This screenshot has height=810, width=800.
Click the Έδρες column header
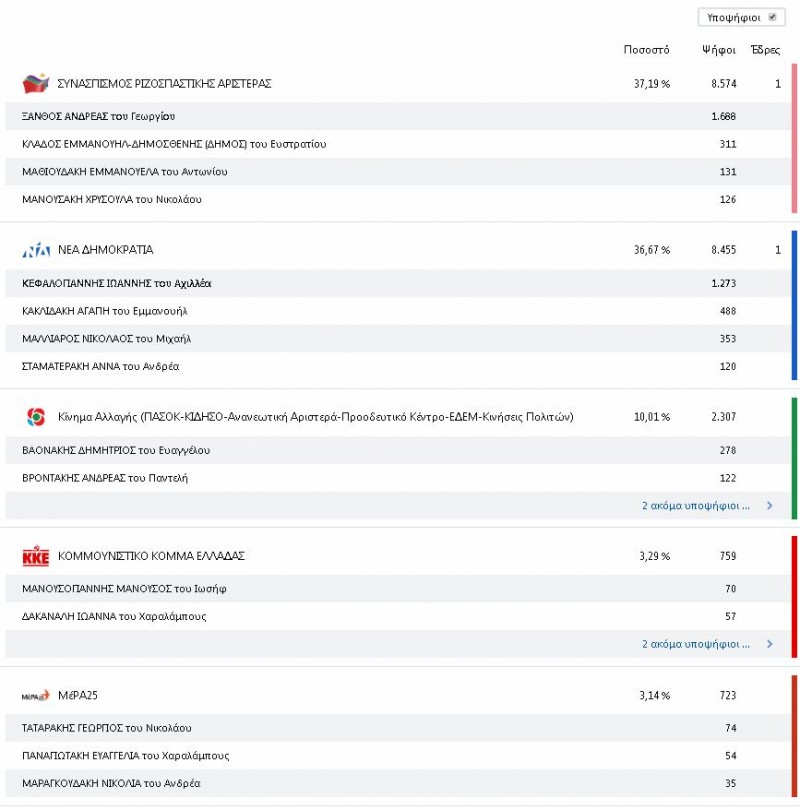tap(765, 50)
